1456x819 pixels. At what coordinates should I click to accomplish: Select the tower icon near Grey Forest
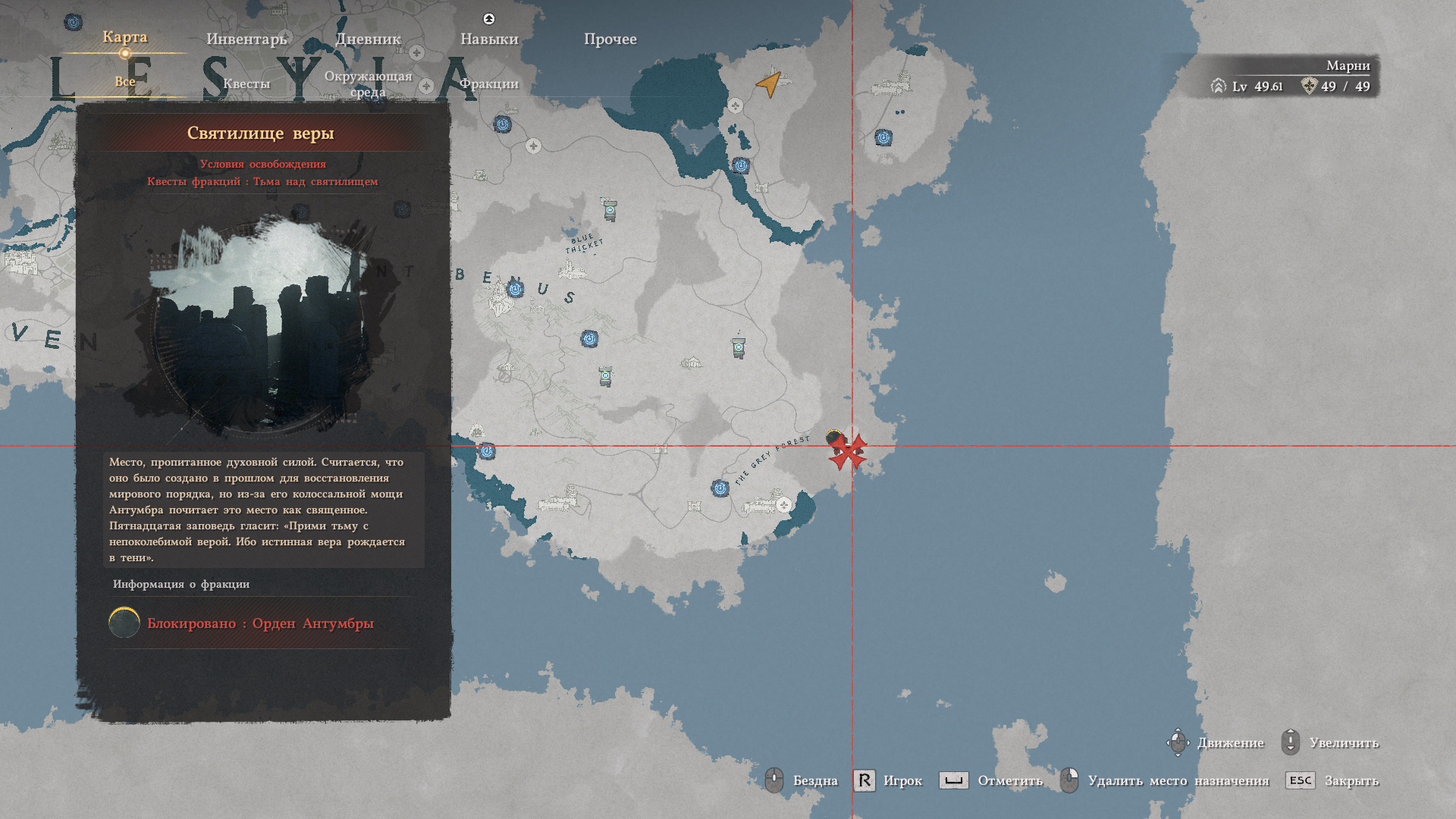pyautogui.click(x=739, y=347)
